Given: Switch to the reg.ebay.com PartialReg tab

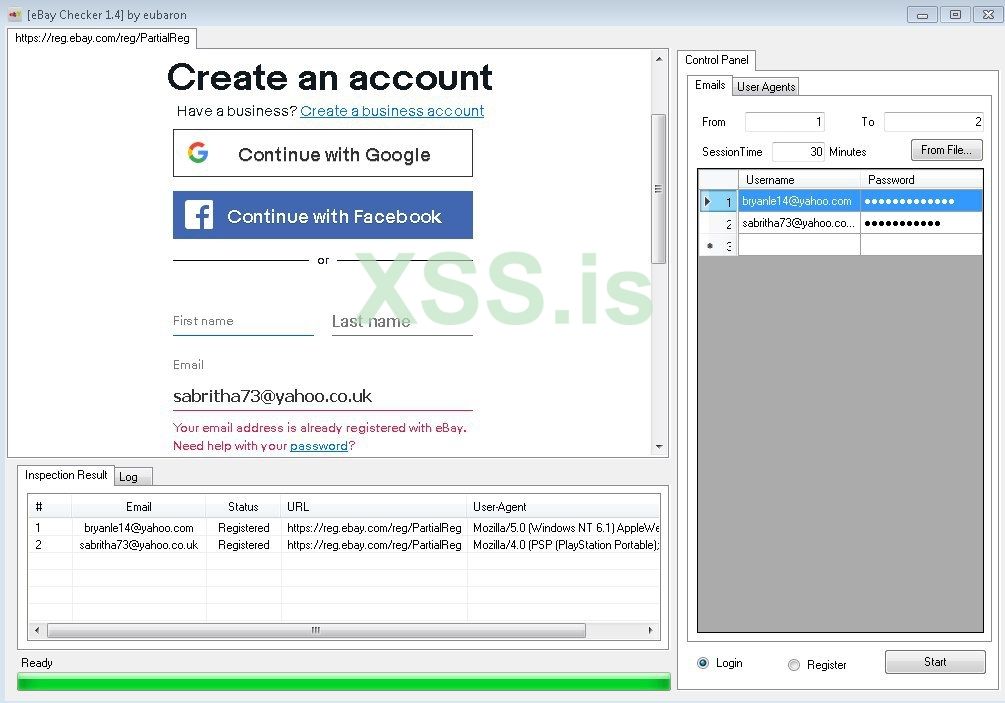Looking at the screenshot, I should click(x=103, y=38).
